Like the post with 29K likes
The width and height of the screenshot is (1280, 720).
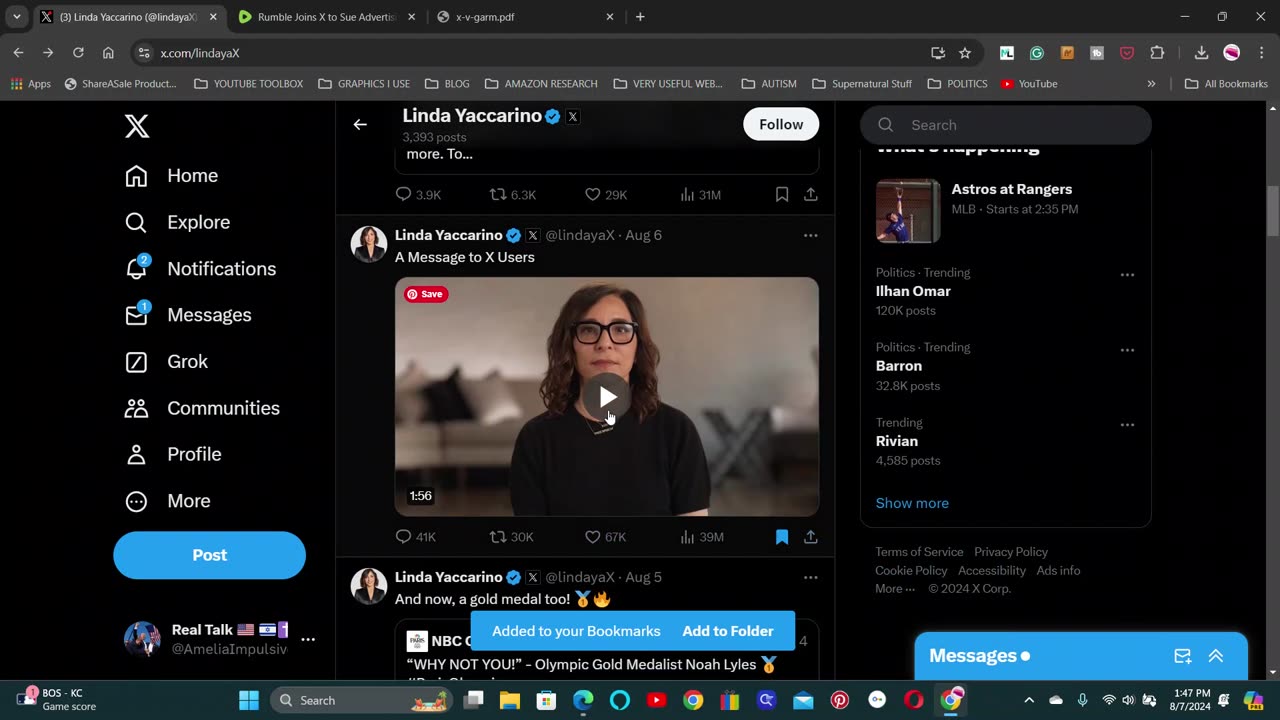[605, 195]
